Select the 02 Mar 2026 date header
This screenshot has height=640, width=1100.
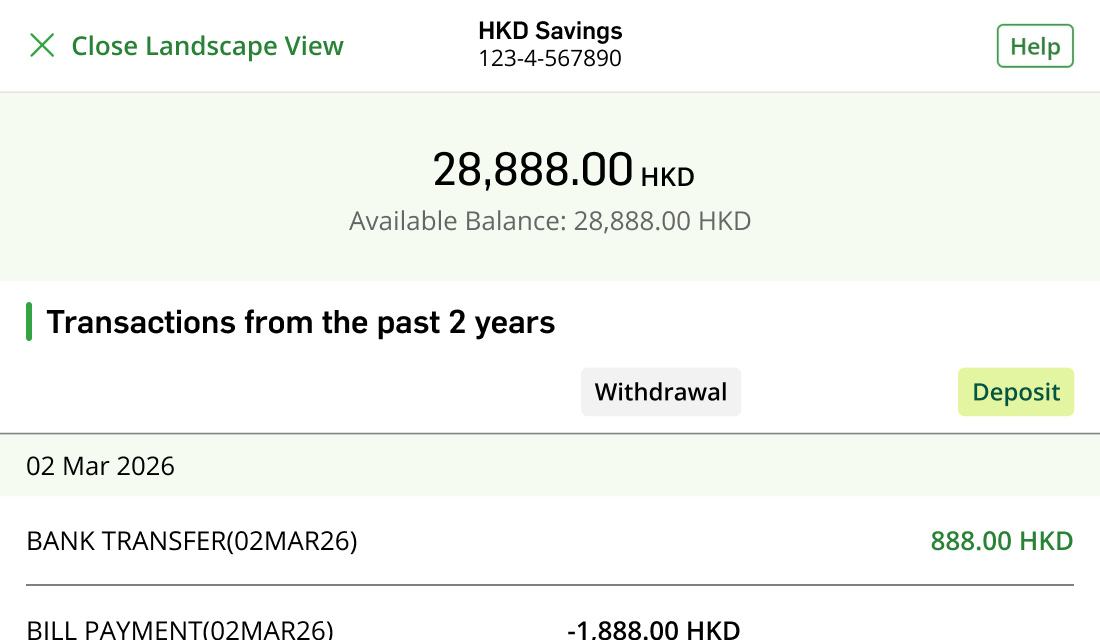[x=101, y=466]
